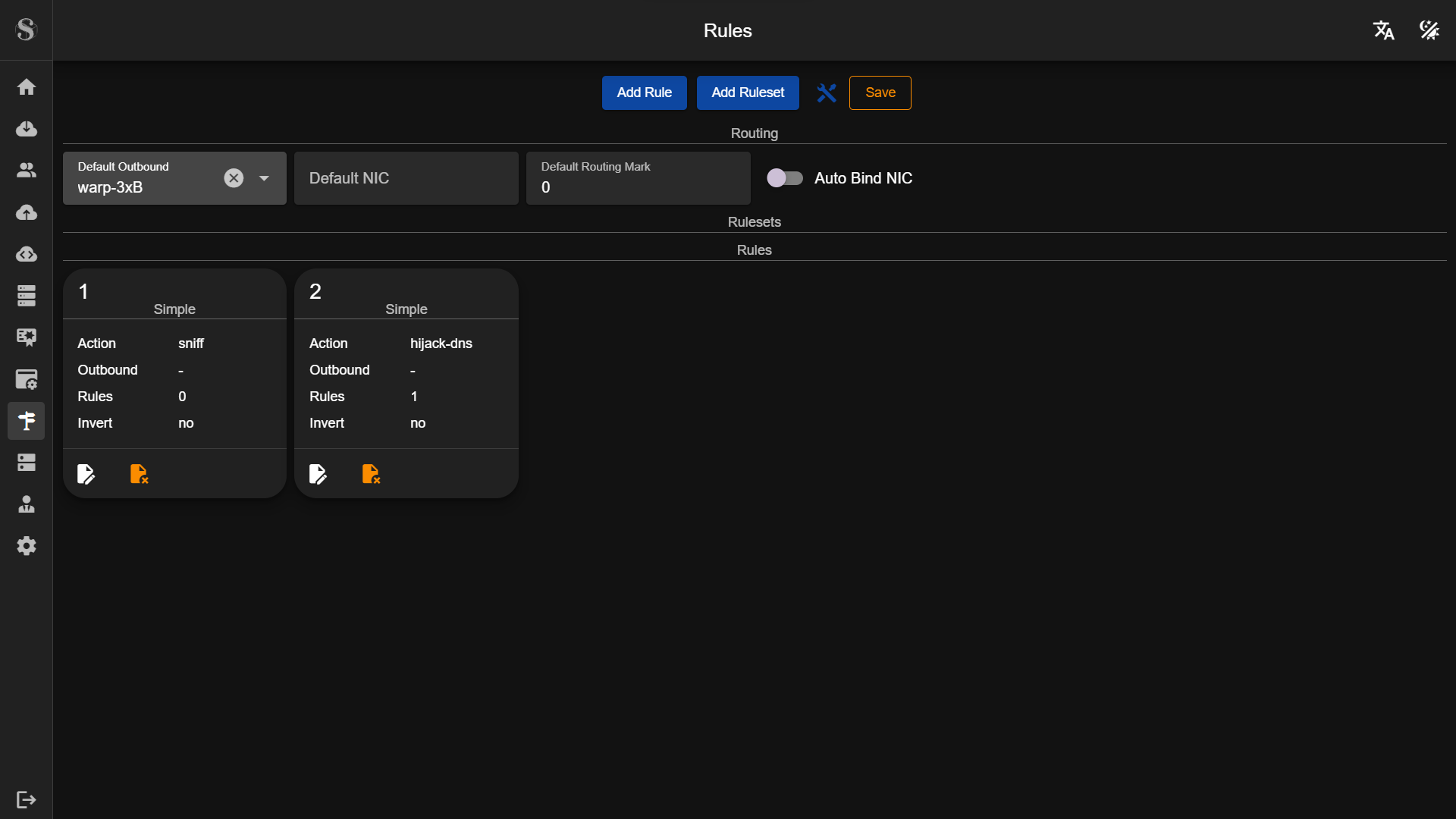Image resolution: width=1456 pixels, height=819 pixels.
Task: Open the language selector at top right
Action: [x=1383, y=30]
